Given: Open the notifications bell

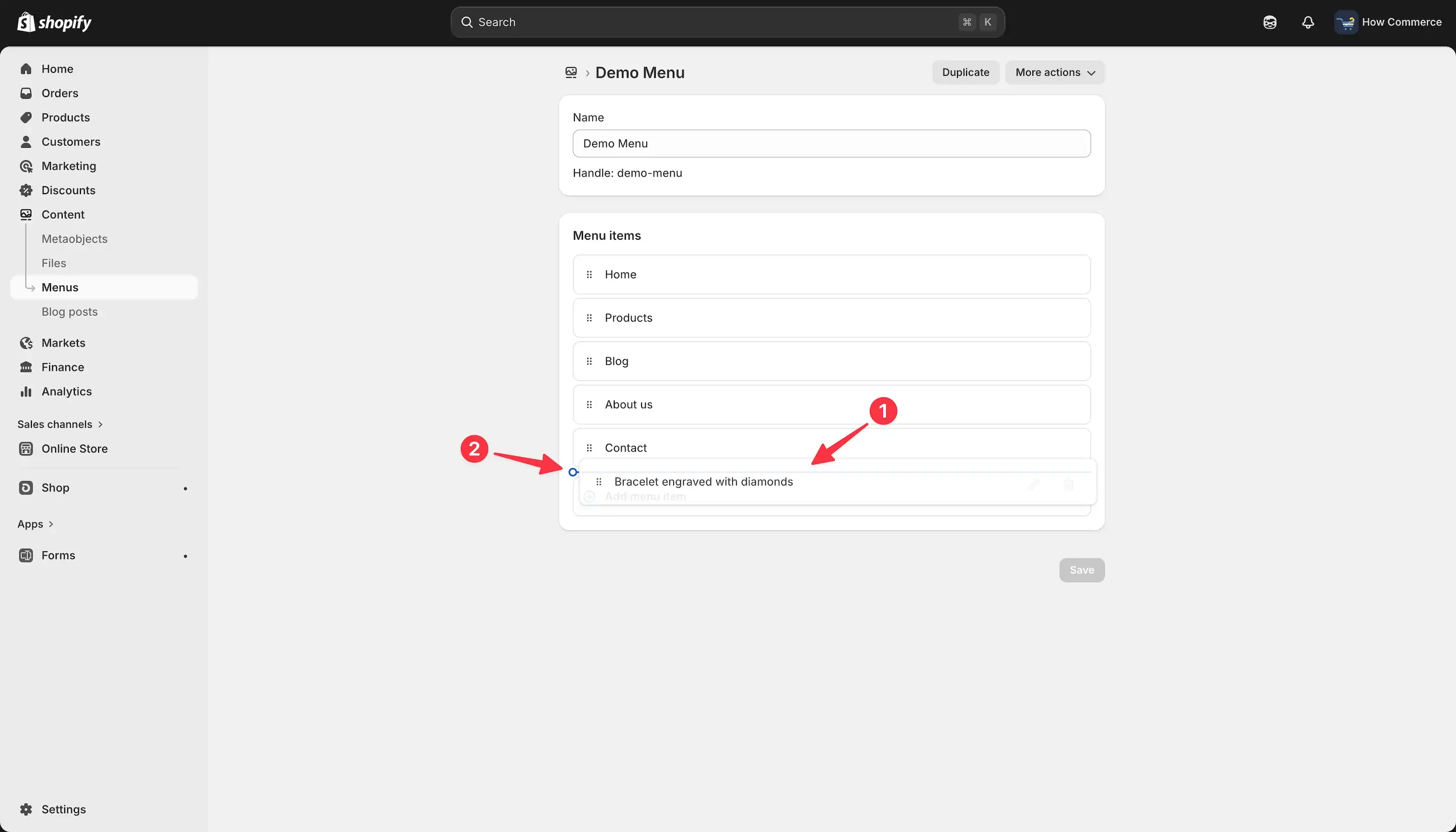Looking at the screenshot, I should [1308, 22].
